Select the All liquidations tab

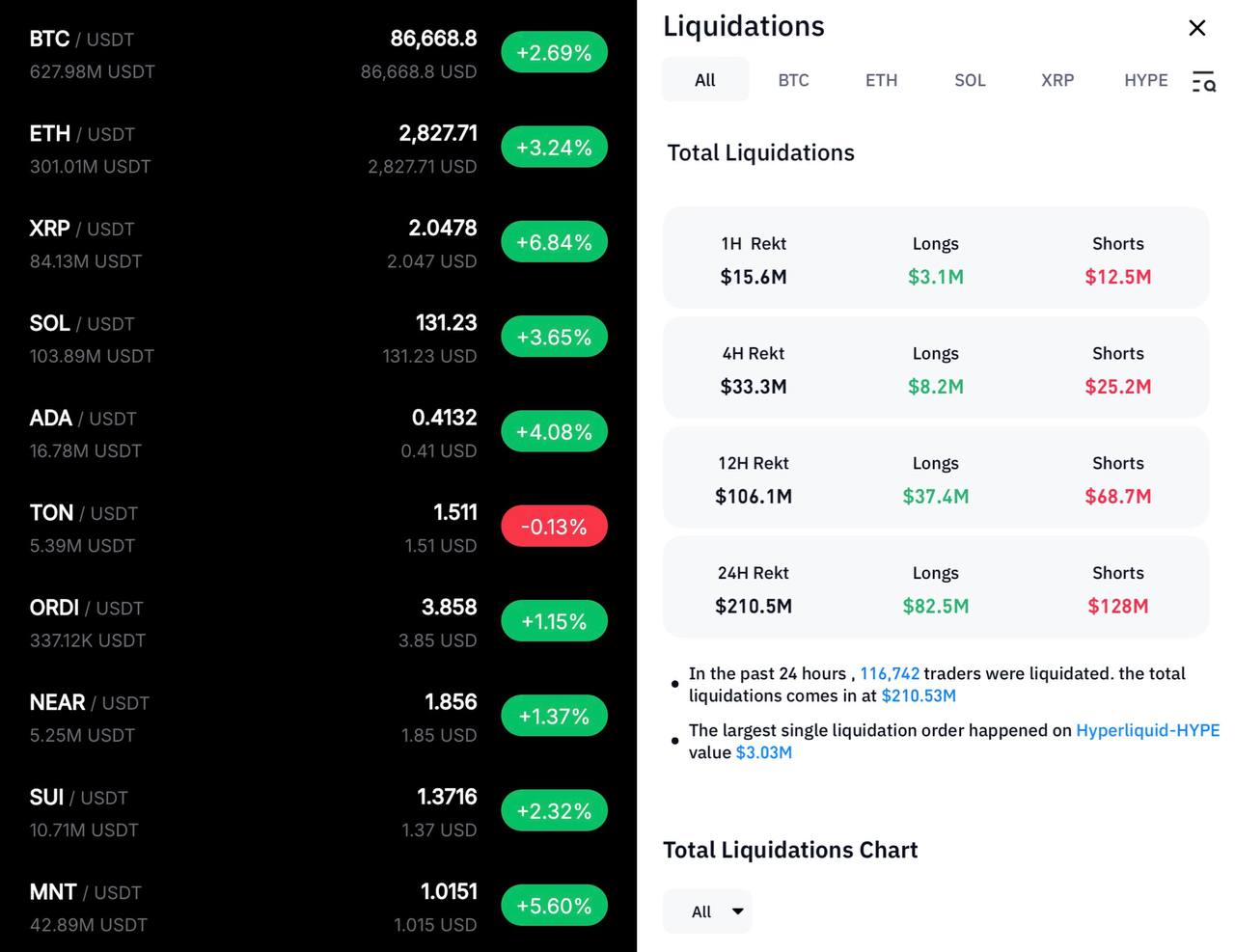[705, 80]
